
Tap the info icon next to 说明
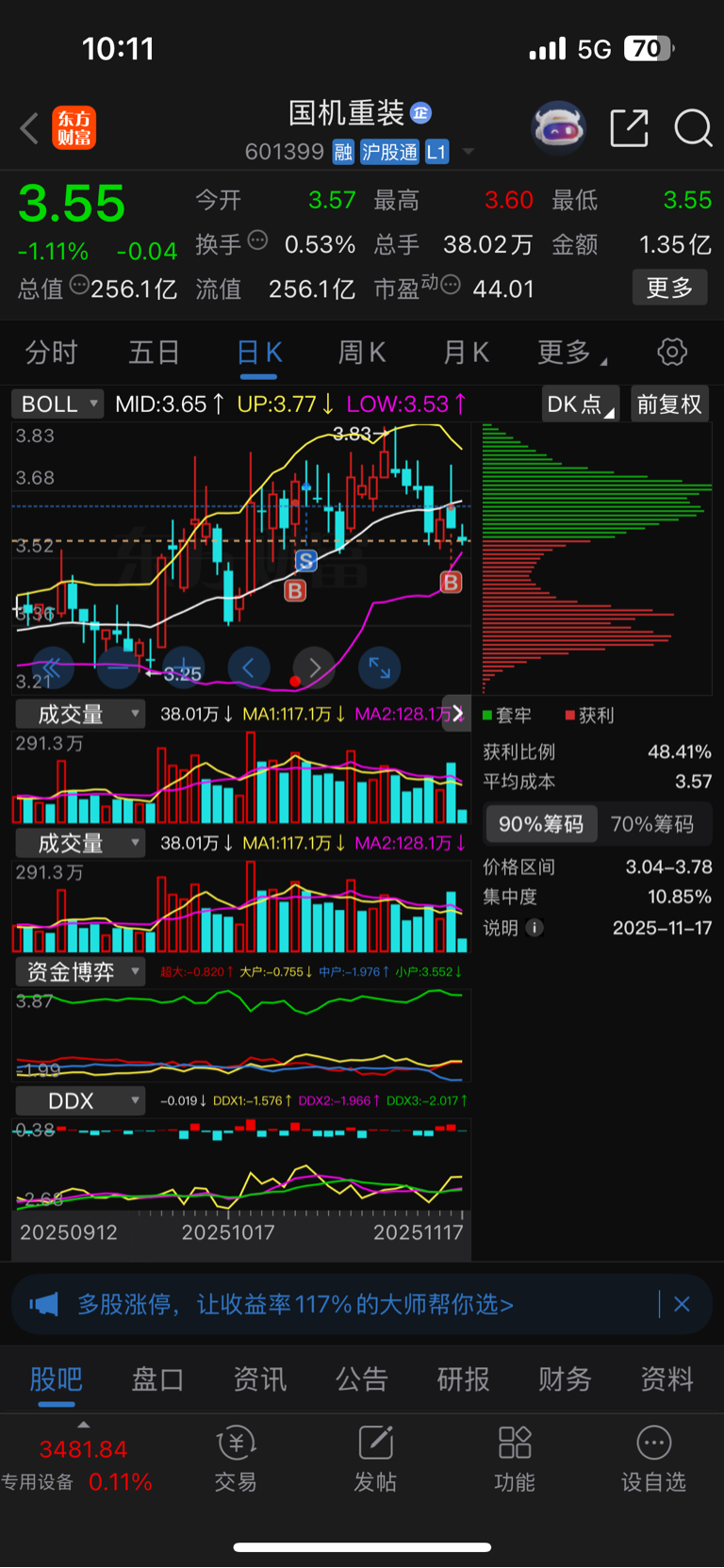point(535,928)
